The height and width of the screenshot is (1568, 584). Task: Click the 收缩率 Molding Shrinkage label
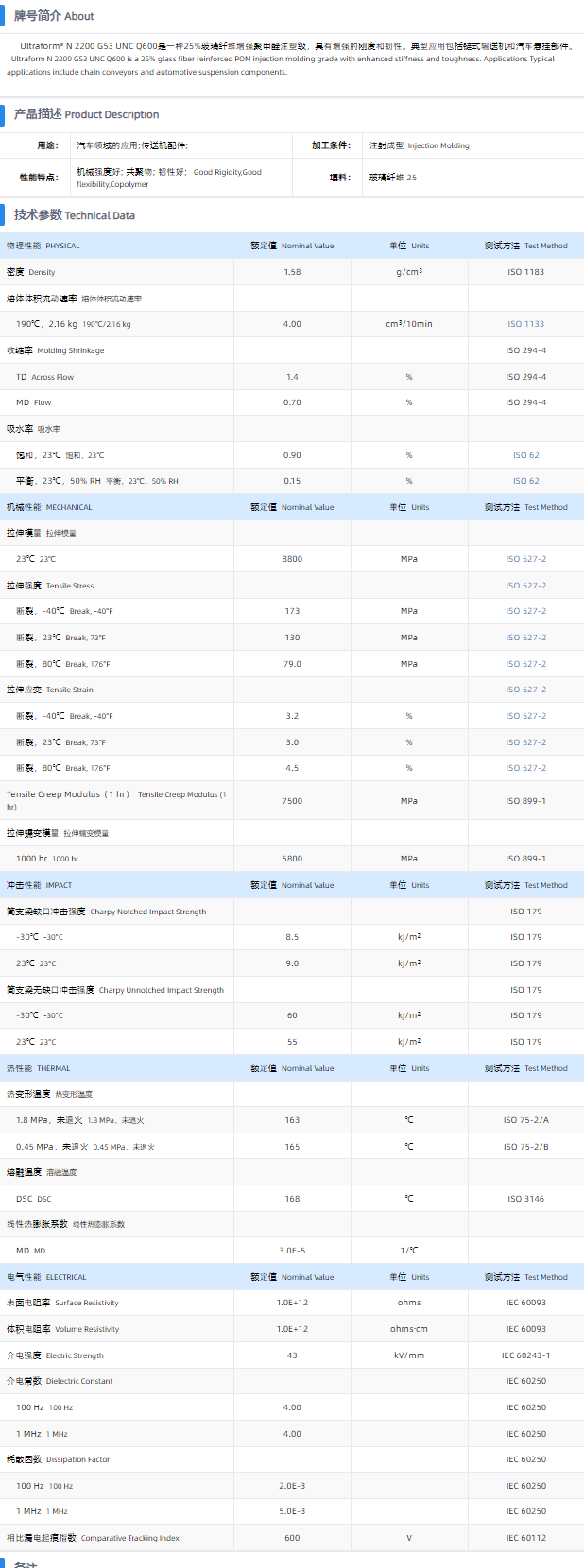pyautogui.click(x=56, y=350)
